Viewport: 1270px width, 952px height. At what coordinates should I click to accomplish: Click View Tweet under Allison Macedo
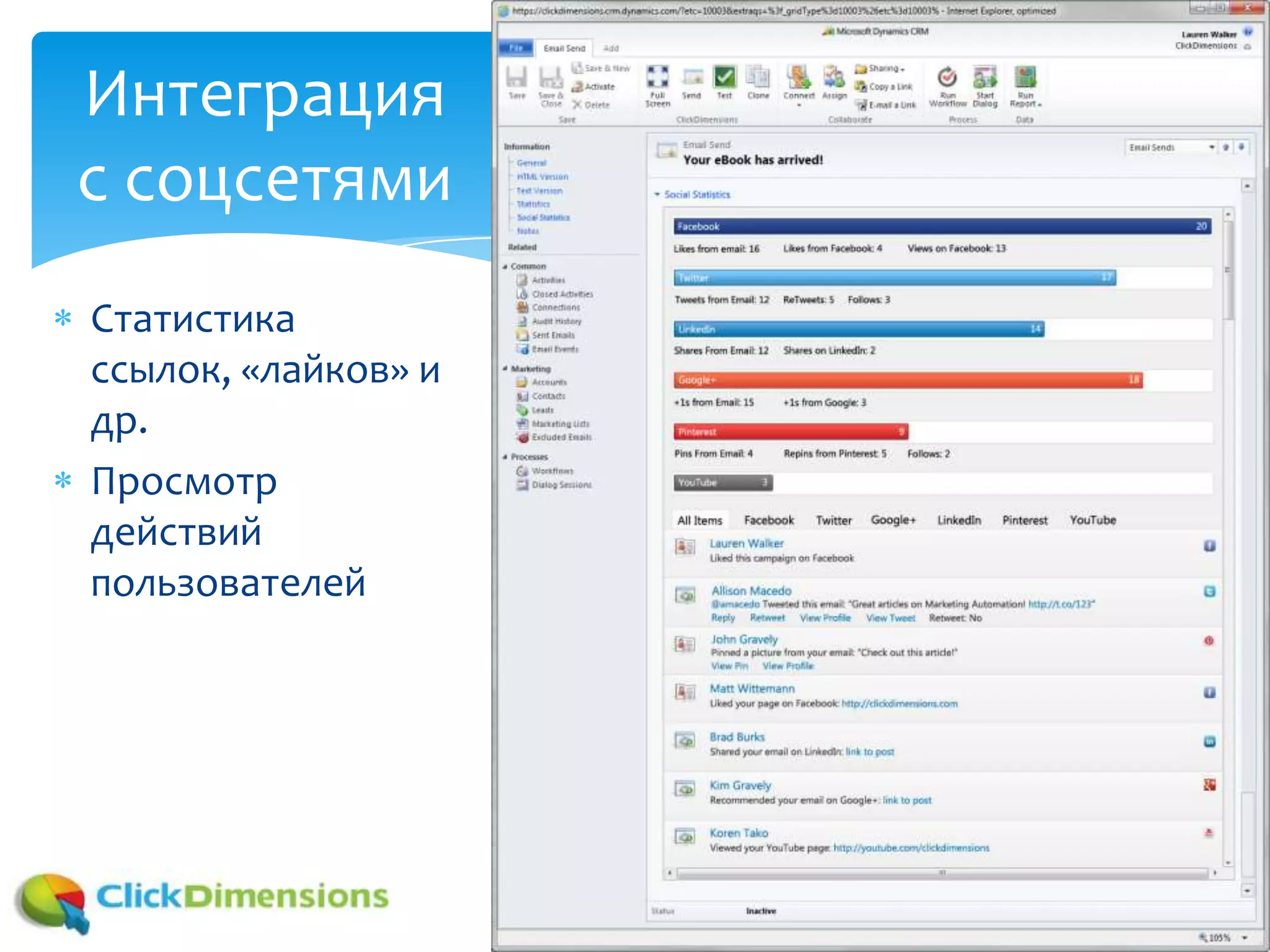click(890, 618)
